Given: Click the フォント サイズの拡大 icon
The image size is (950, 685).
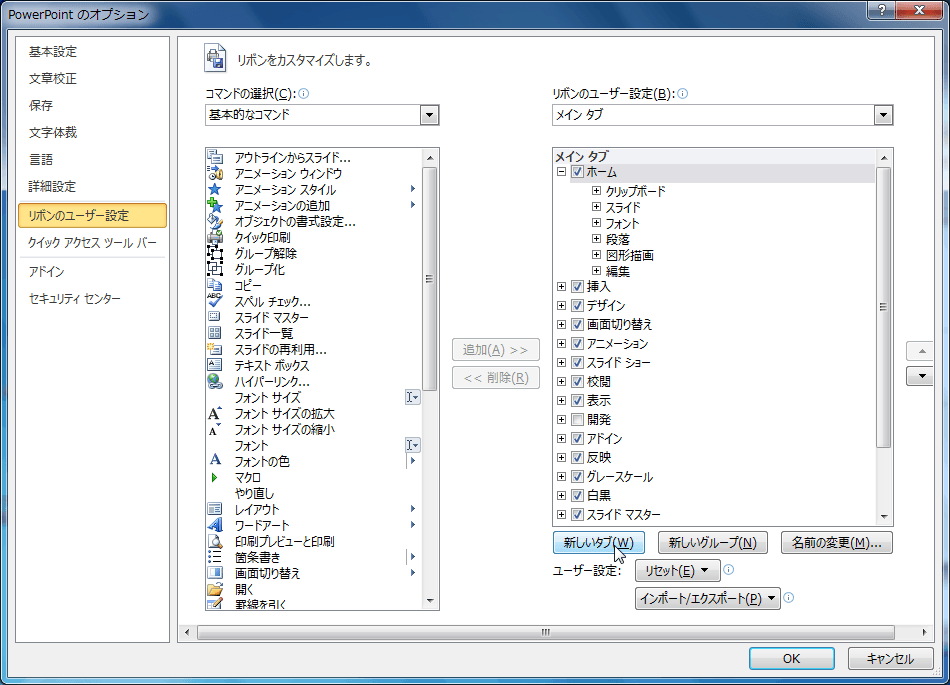Looking at the screenshot, I should tap(215, 413).
